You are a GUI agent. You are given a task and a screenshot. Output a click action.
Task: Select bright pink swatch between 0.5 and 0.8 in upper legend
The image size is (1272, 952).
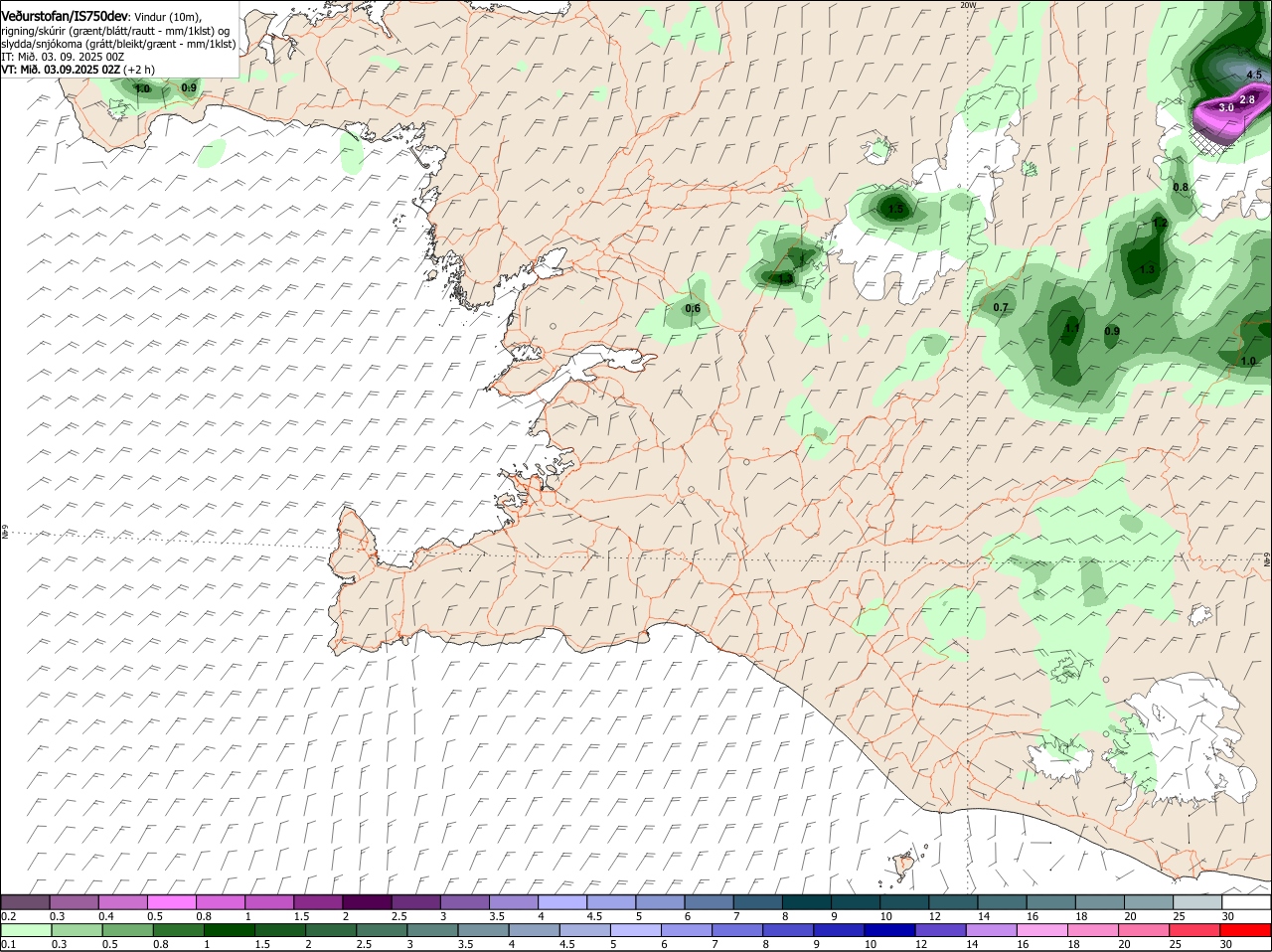coord(171,902)
